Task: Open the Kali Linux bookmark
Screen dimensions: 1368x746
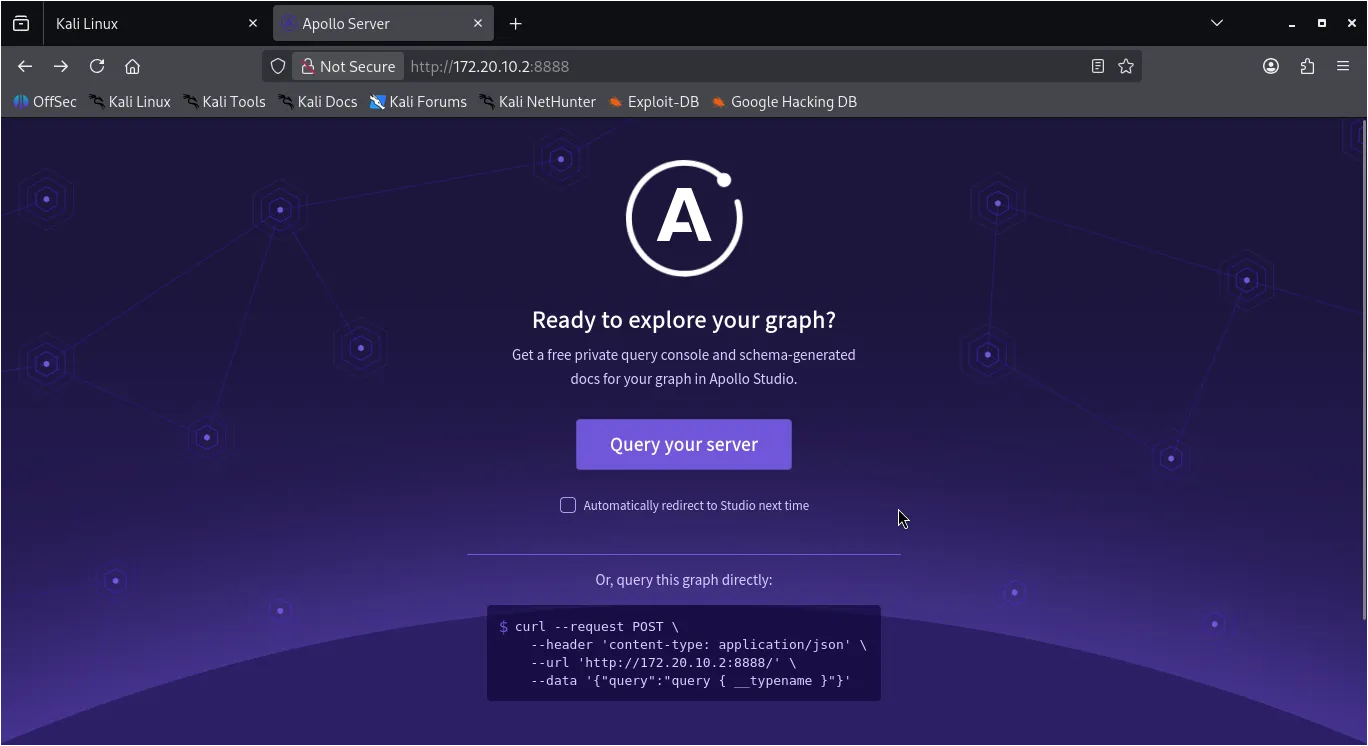Action: (130, 101)
